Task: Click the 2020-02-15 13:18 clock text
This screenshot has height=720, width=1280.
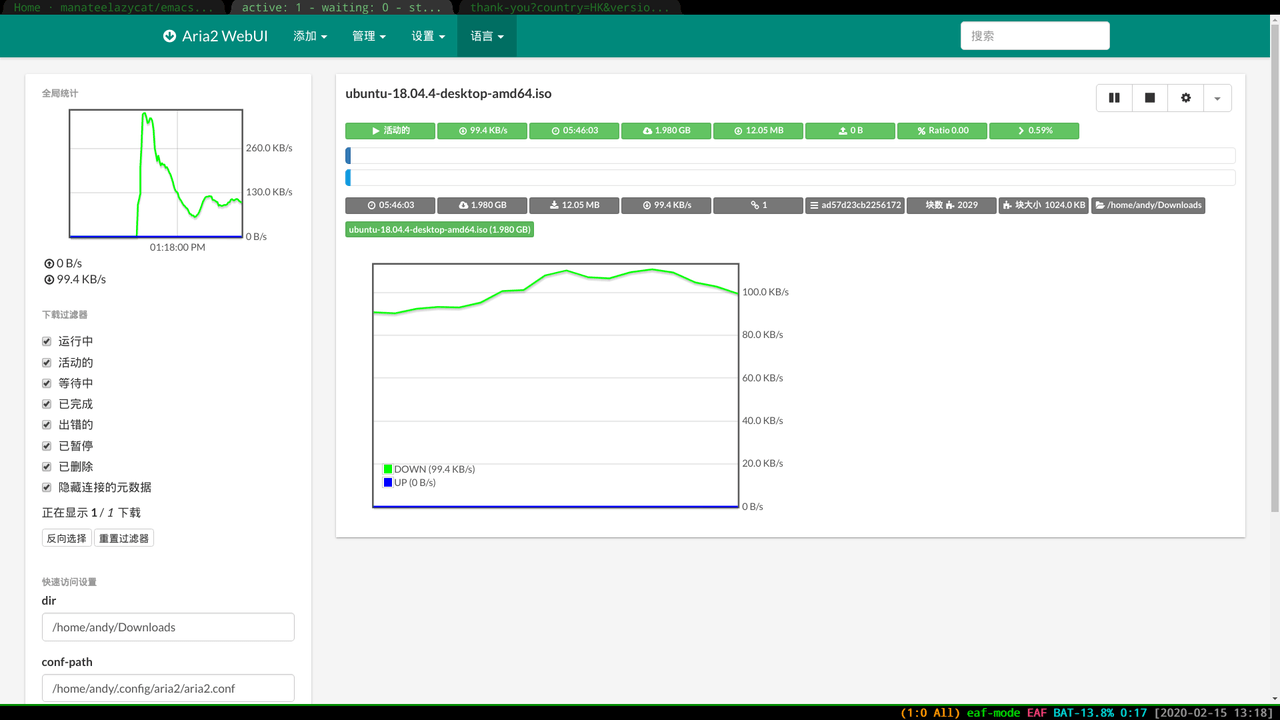Action: tap(1215, 713)
